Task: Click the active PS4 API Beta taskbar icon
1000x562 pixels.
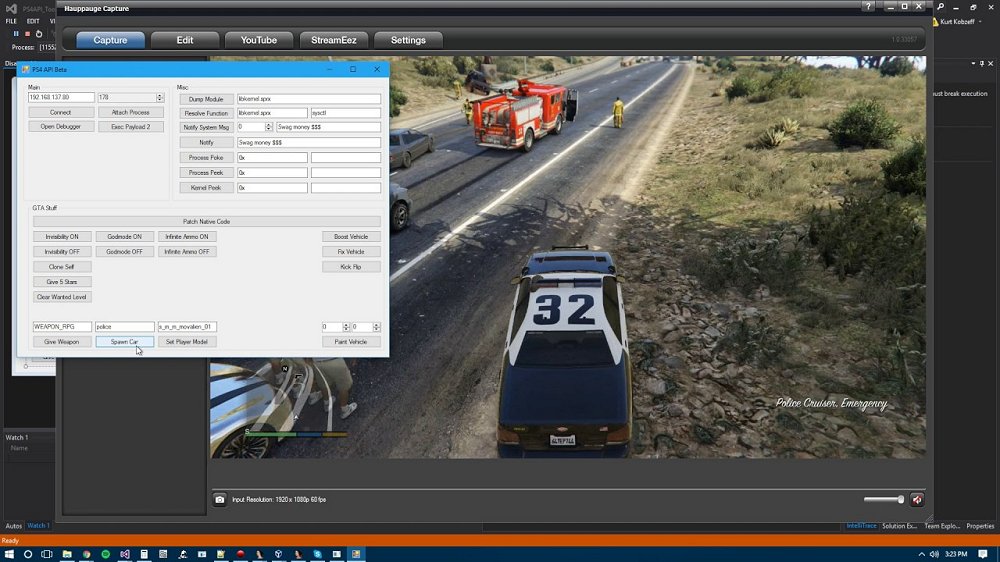Action: pos(356,554)
